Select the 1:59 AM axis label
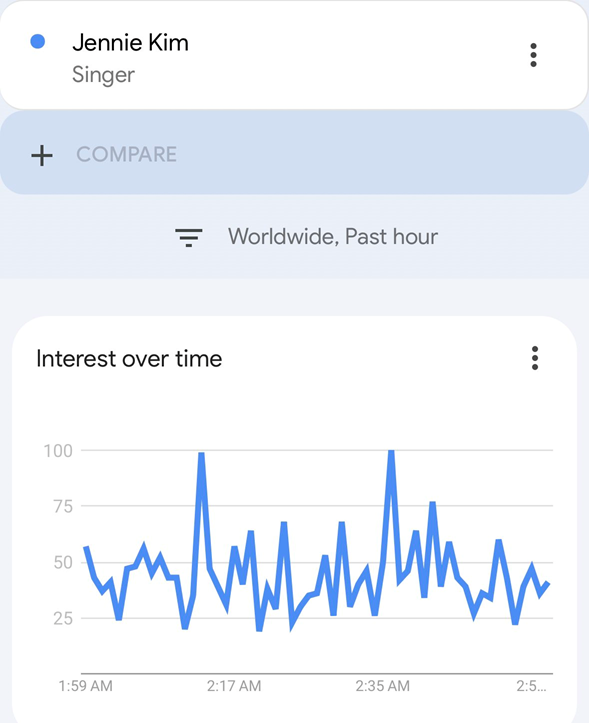The width and height of the screenshot is (589, 723). click(85, 686)
